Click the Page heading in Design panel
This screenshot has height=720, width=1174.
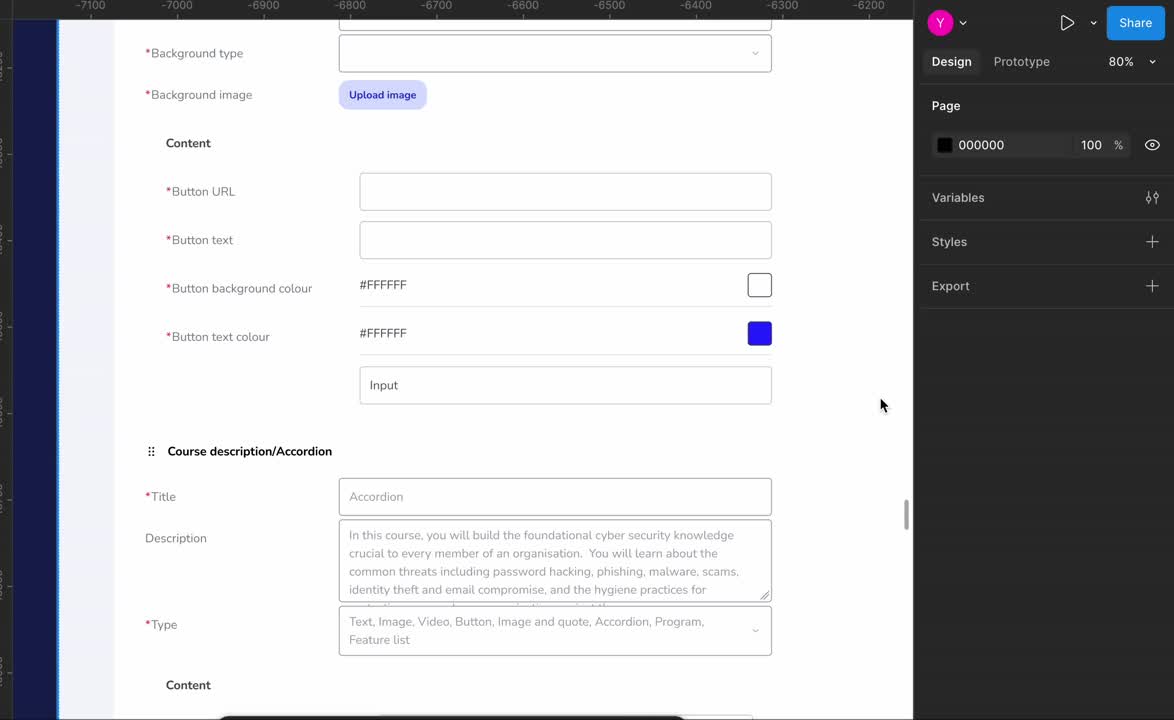point(946,106)
